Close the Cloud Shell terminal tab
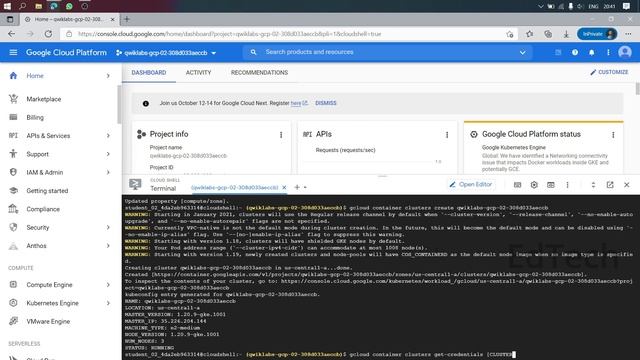 click(284, 187)
